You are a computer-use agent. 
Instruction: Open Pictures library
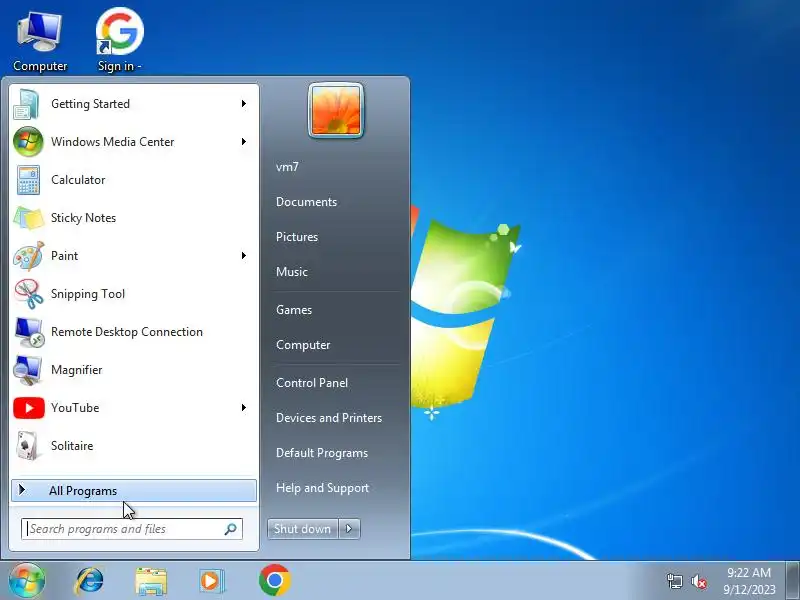(x=297, y=237)
